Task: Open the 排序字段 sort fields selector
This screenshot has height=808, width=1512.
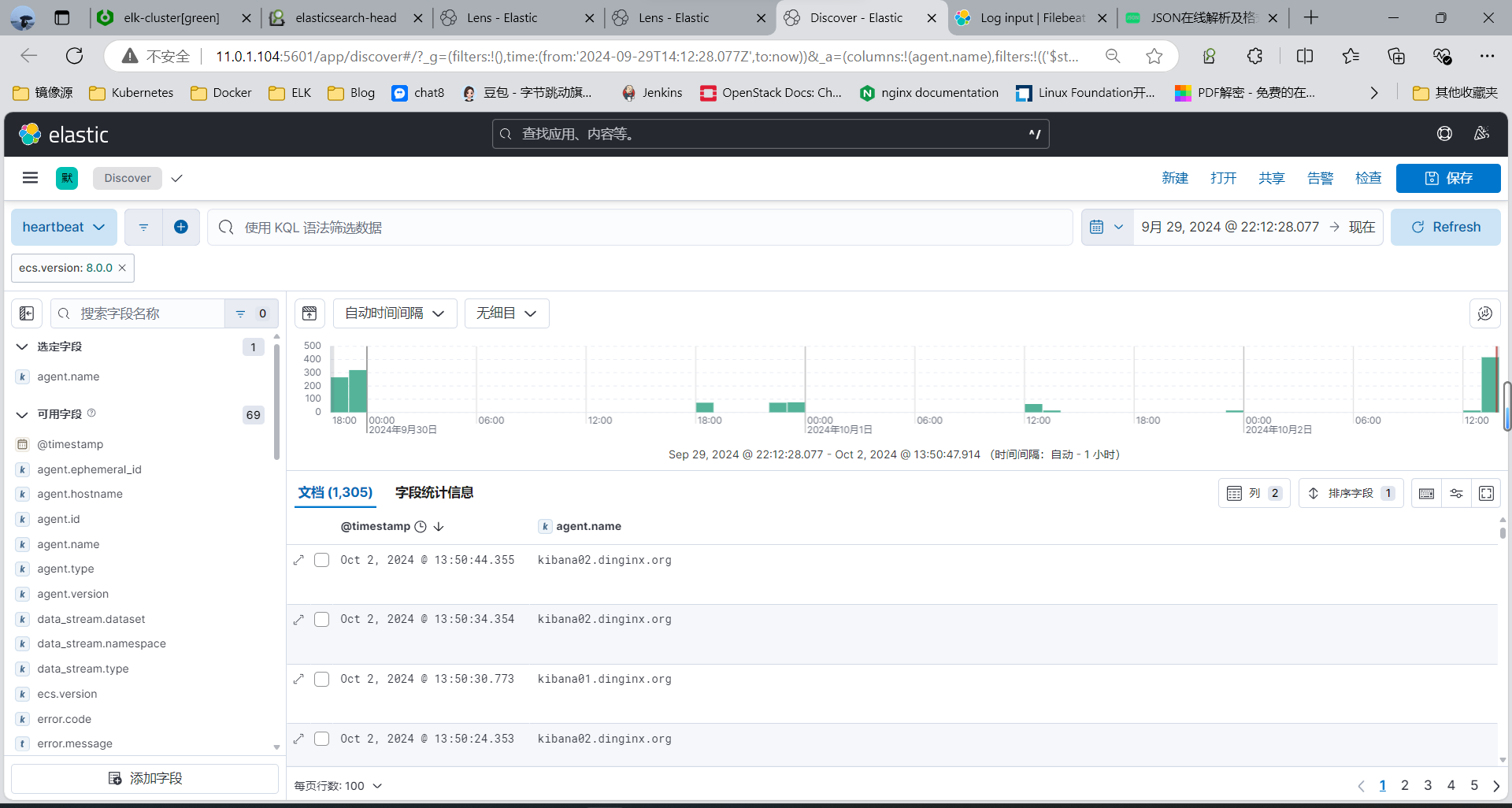Action: [x=1351, y=493]
